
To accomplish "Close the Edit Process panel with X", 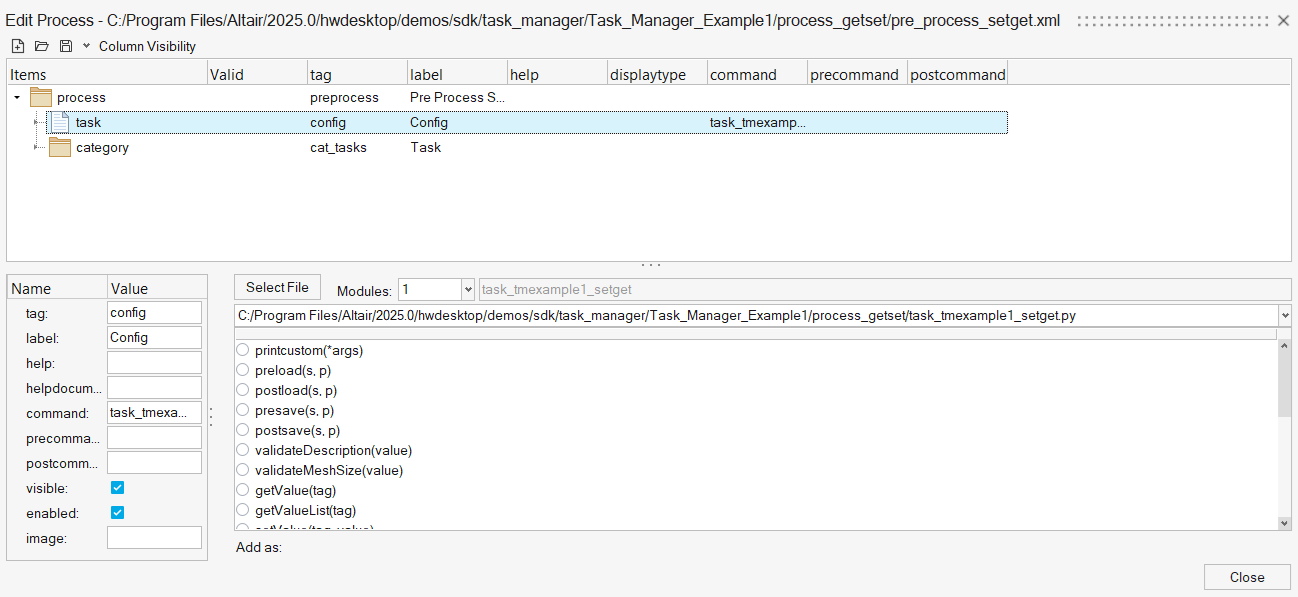I will (1283, 21).
